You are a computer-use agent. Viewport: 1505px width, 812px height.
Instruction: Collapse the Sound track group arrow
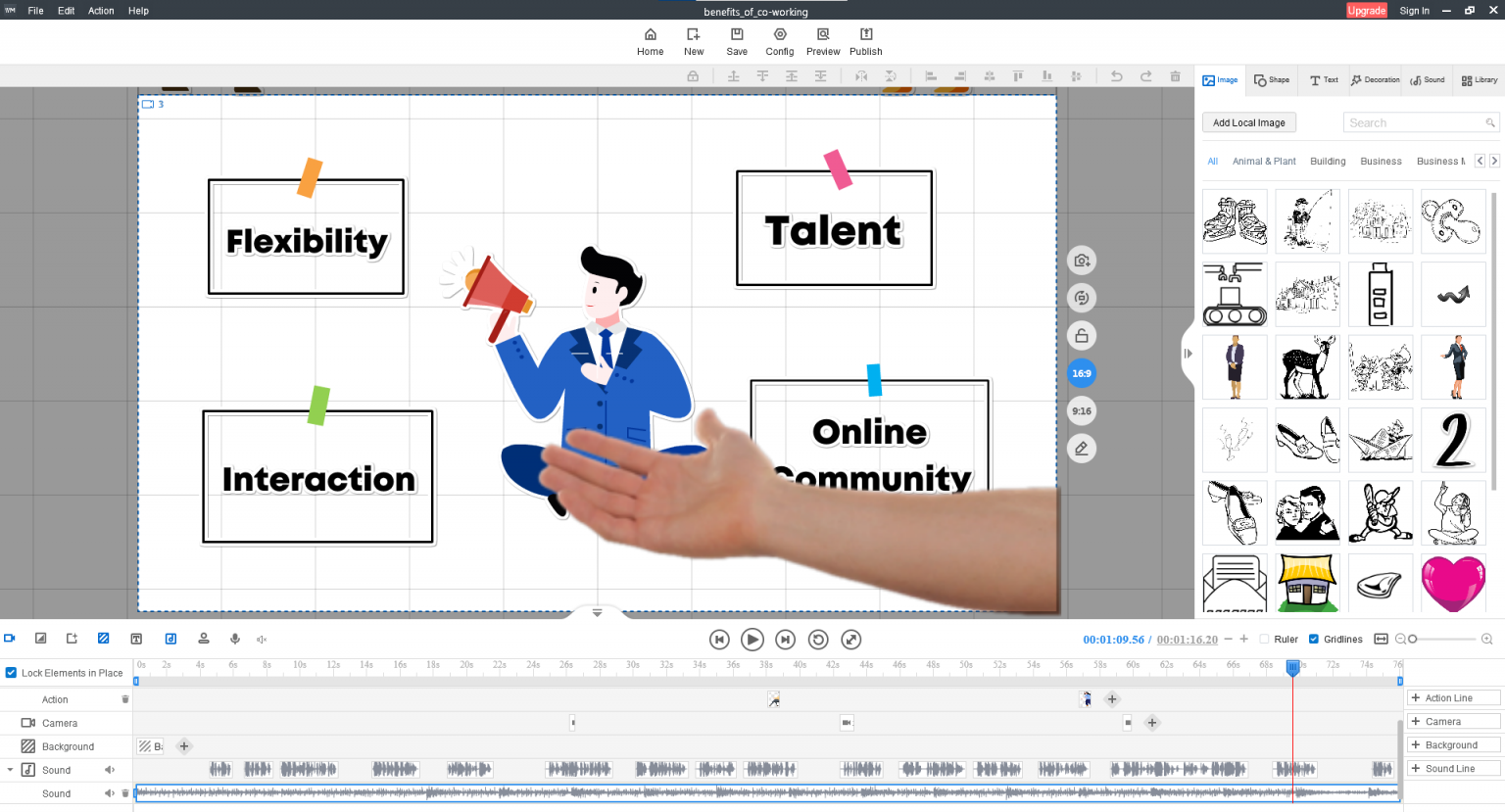(x=10, y=770)
